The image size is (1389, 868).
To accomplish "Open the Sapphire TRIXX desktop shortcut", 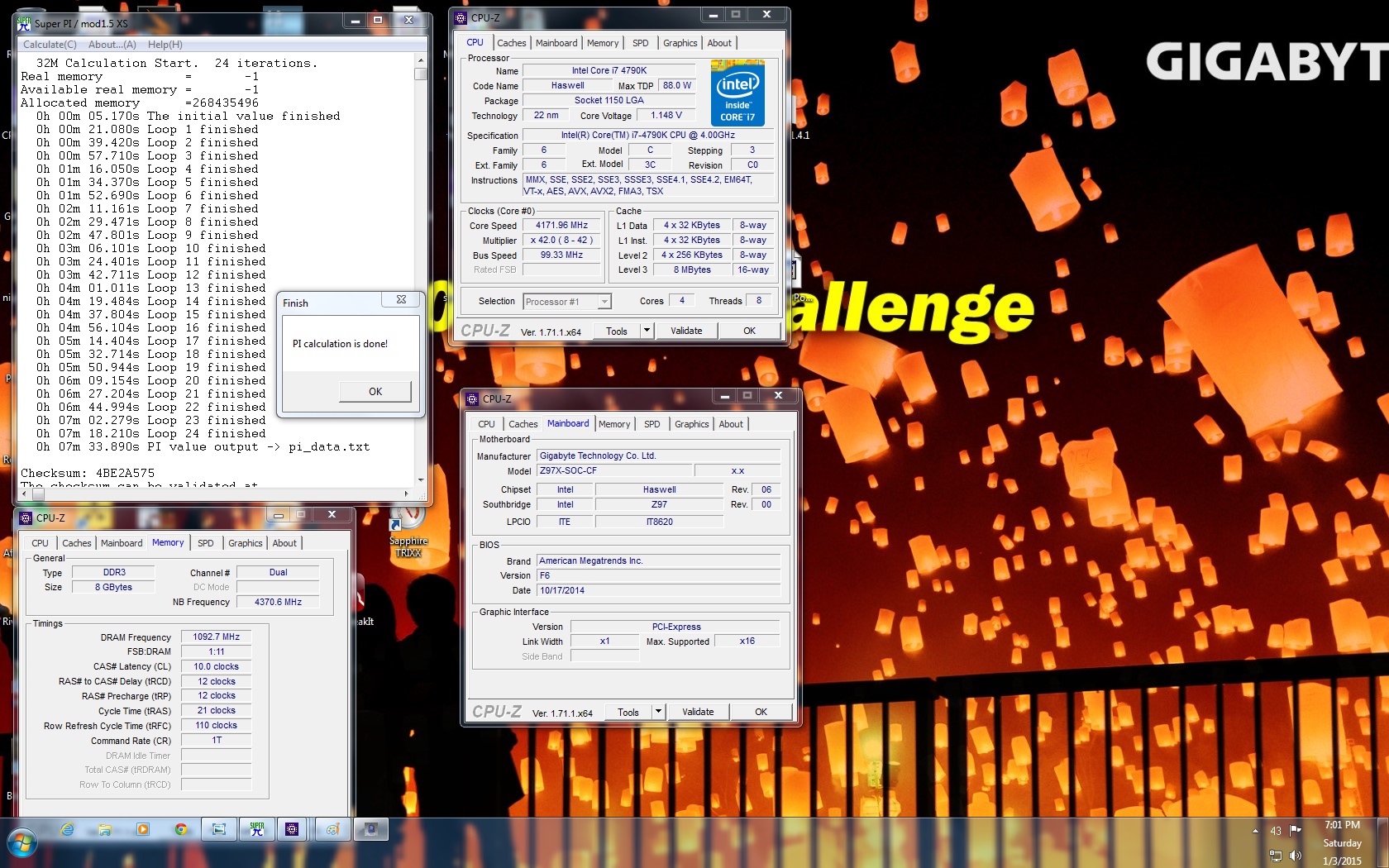I will point(408,529).
